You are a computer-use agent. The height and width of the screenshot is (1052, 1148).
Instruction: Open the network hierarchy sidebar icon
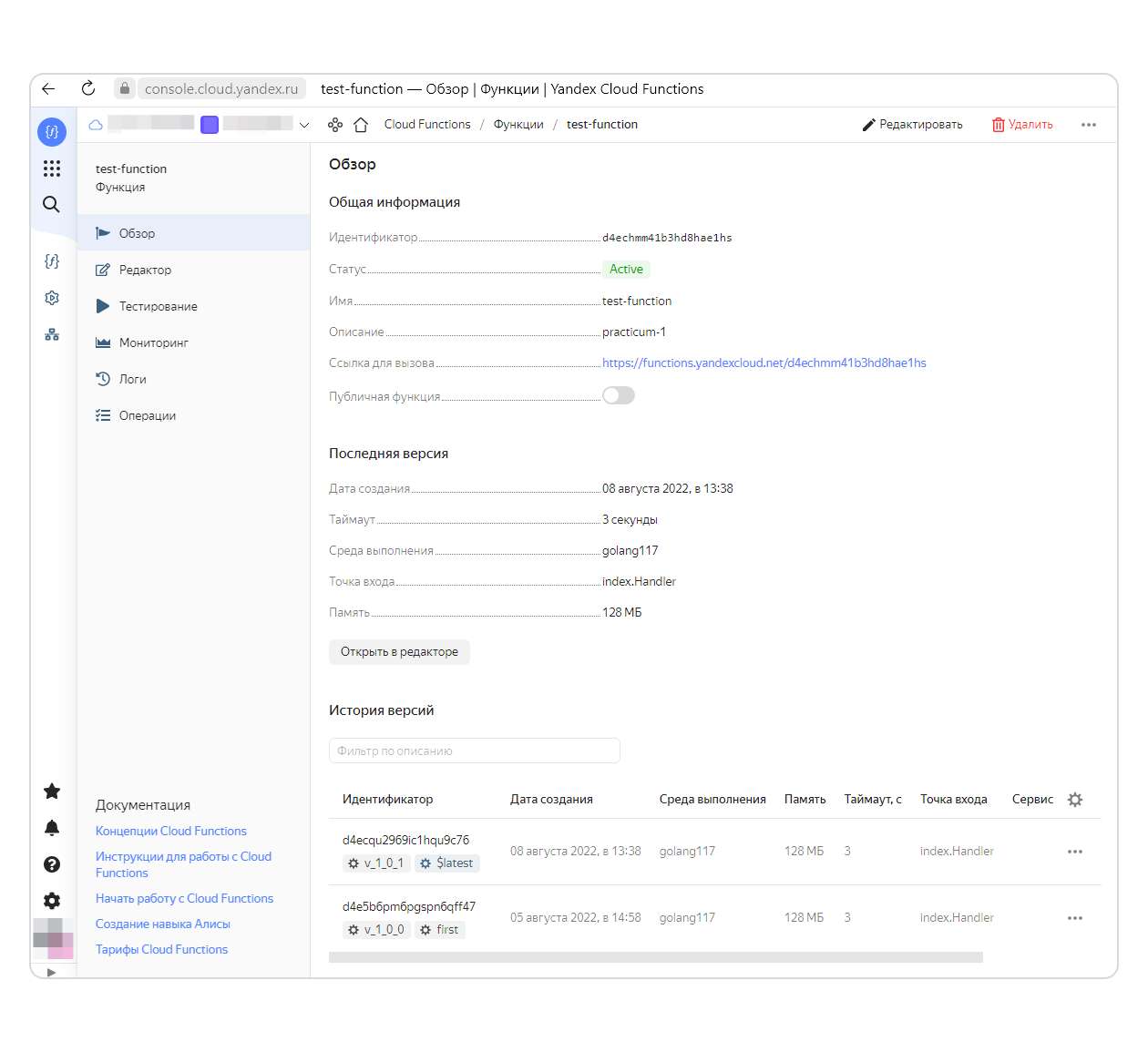[52, 334]
